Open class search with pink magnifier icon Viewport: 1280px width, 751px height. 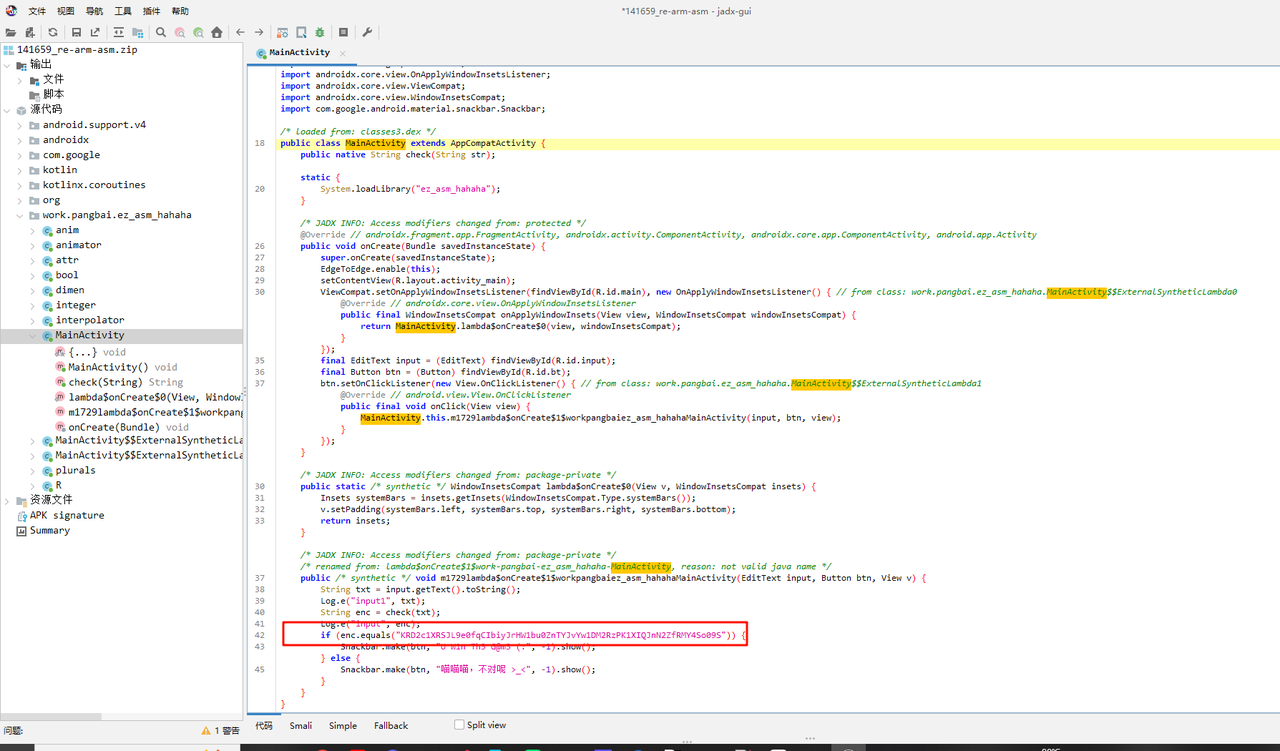[180, 32]
